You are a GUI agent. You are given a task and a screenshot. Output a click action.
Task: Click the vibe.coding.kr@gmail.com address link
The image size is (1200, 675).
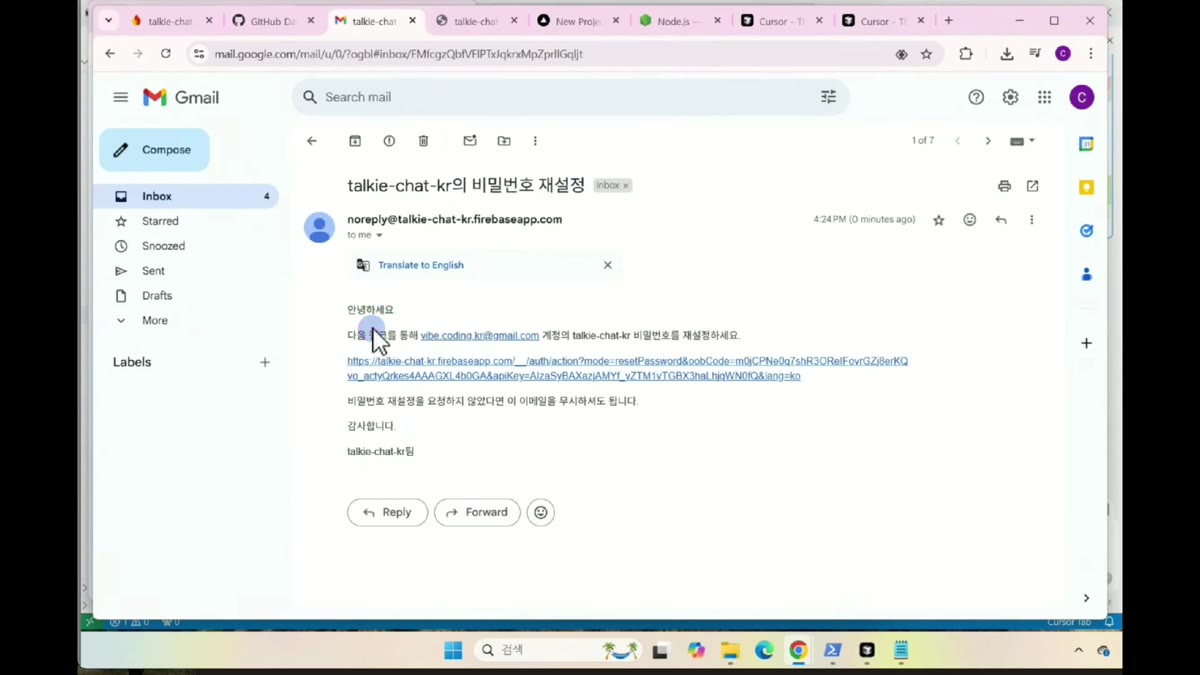coord(480,335)
